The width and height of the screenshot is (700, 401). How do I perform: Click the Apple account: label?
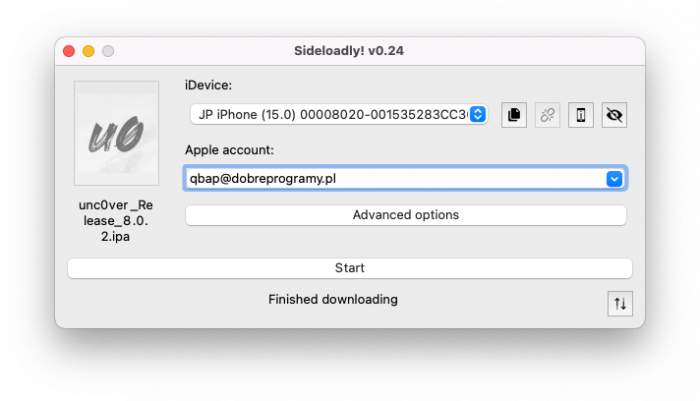[x=229, y=150]
